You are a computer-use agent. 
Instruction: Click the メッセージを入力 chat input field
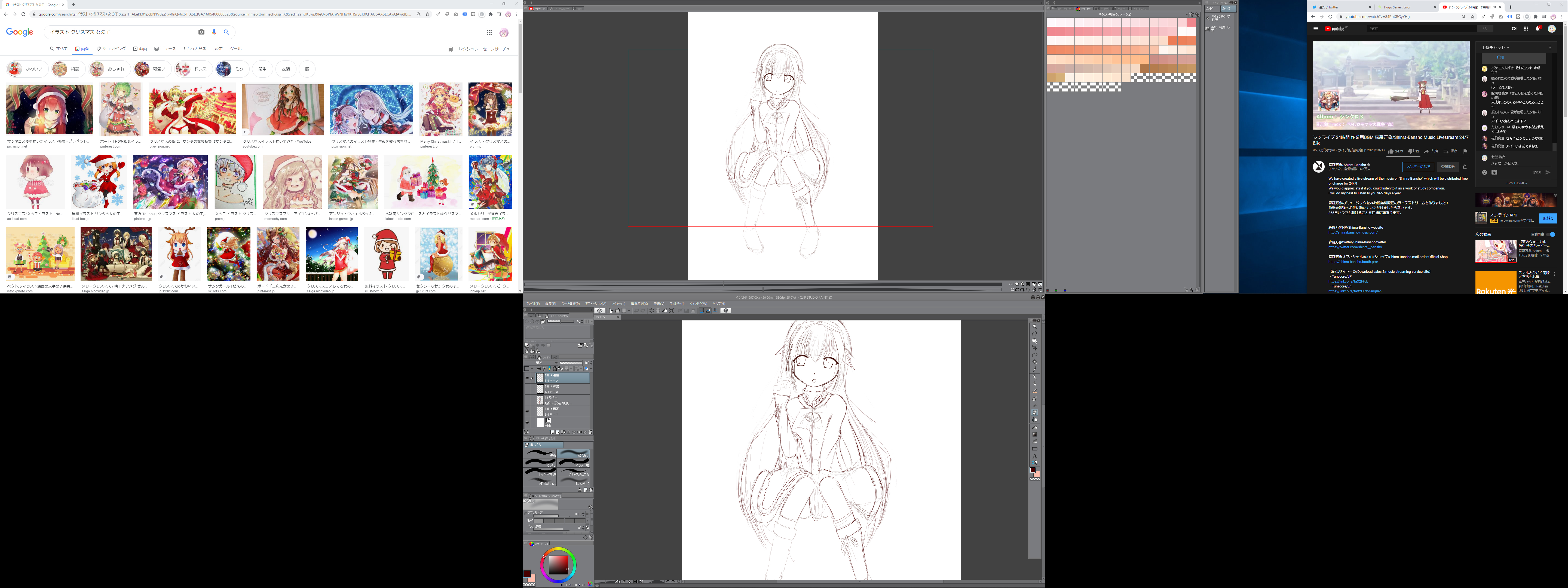point(1521,163)
